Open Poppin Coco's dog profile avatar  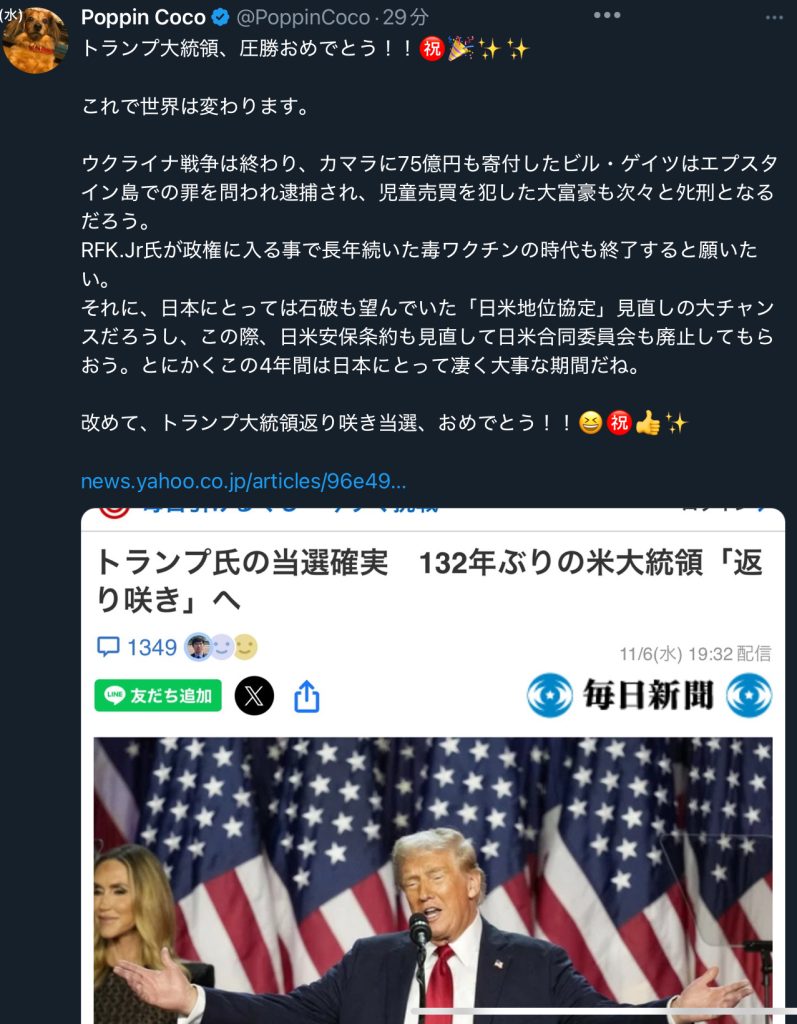point(35,40)
